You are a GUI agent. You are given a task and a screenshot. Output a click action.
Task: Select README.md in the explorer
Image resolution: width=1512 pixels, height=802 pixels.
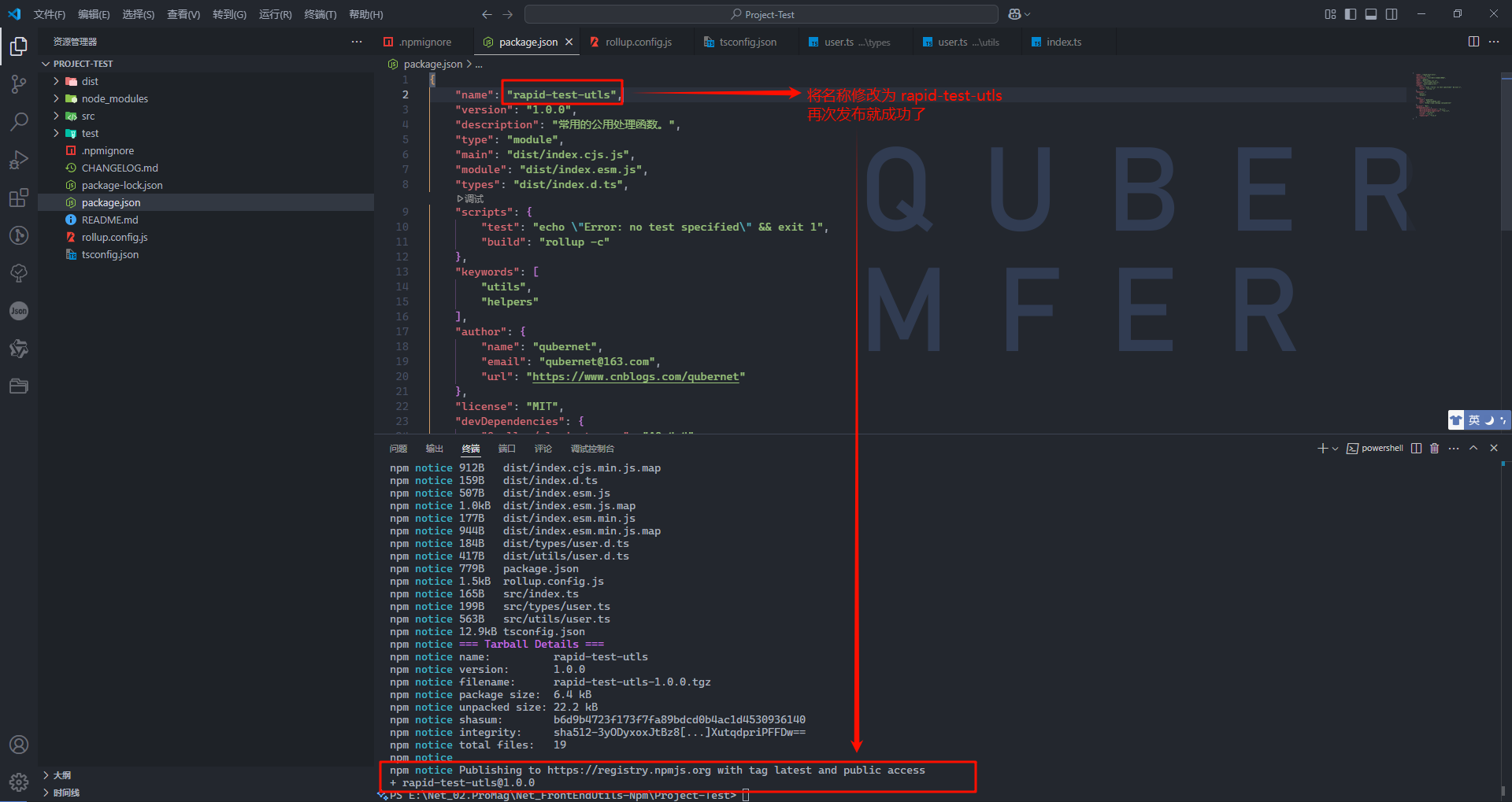pos(109,220)
